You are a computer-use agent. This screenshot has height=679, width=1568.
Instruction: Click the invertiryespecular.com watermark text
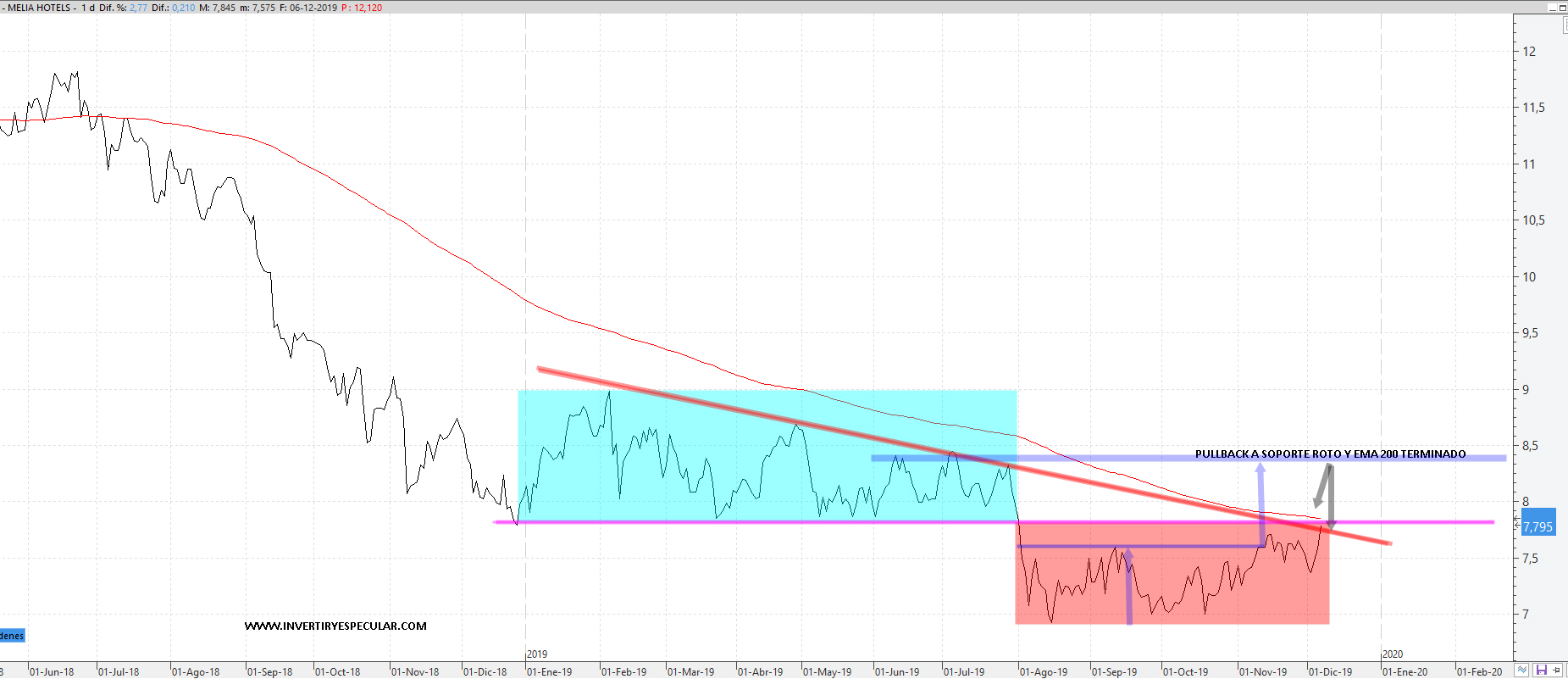click(x=335, y=626)
